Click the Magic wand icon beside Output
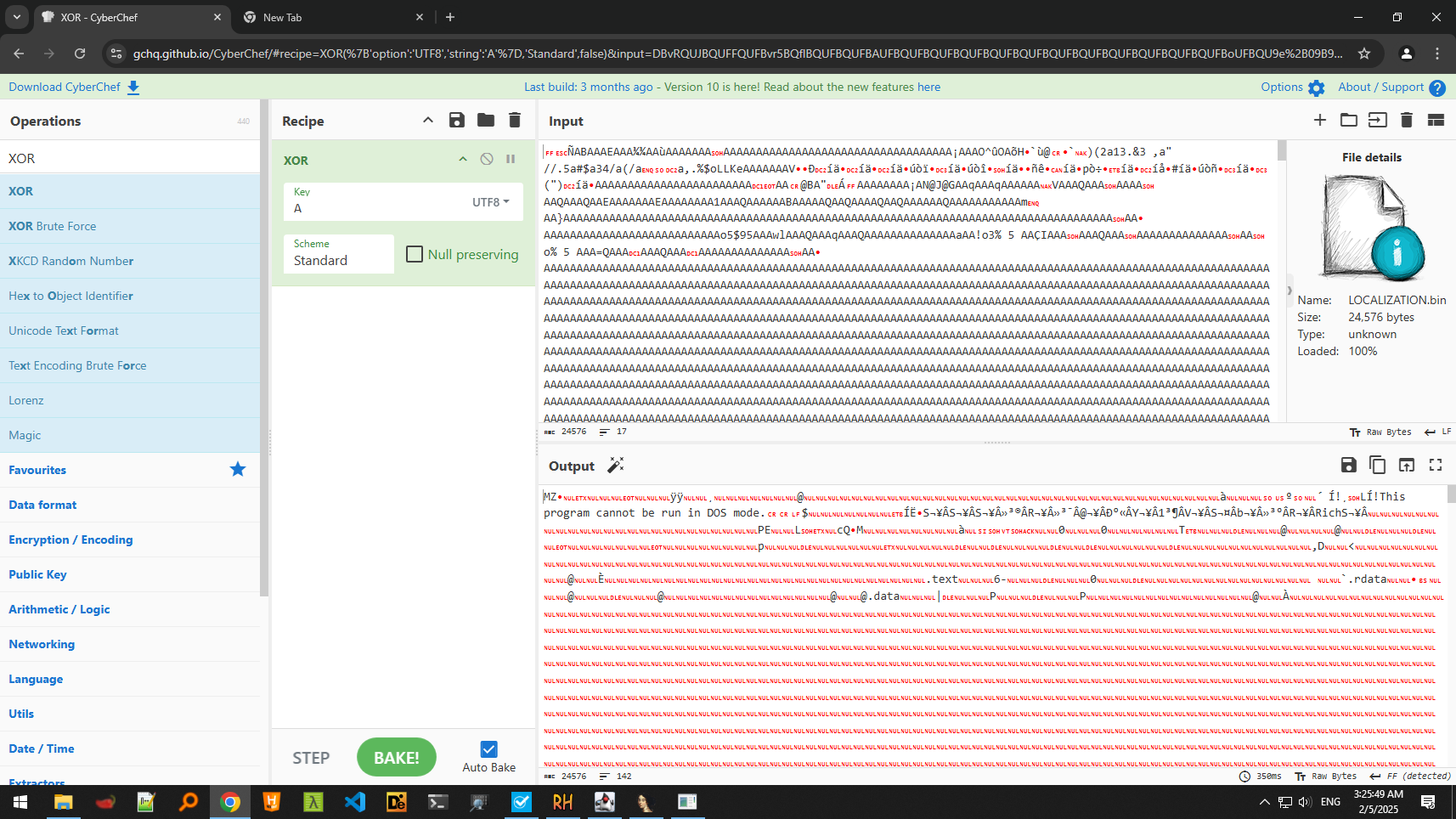Viewport: 1456px width, 819px height. 616,466
